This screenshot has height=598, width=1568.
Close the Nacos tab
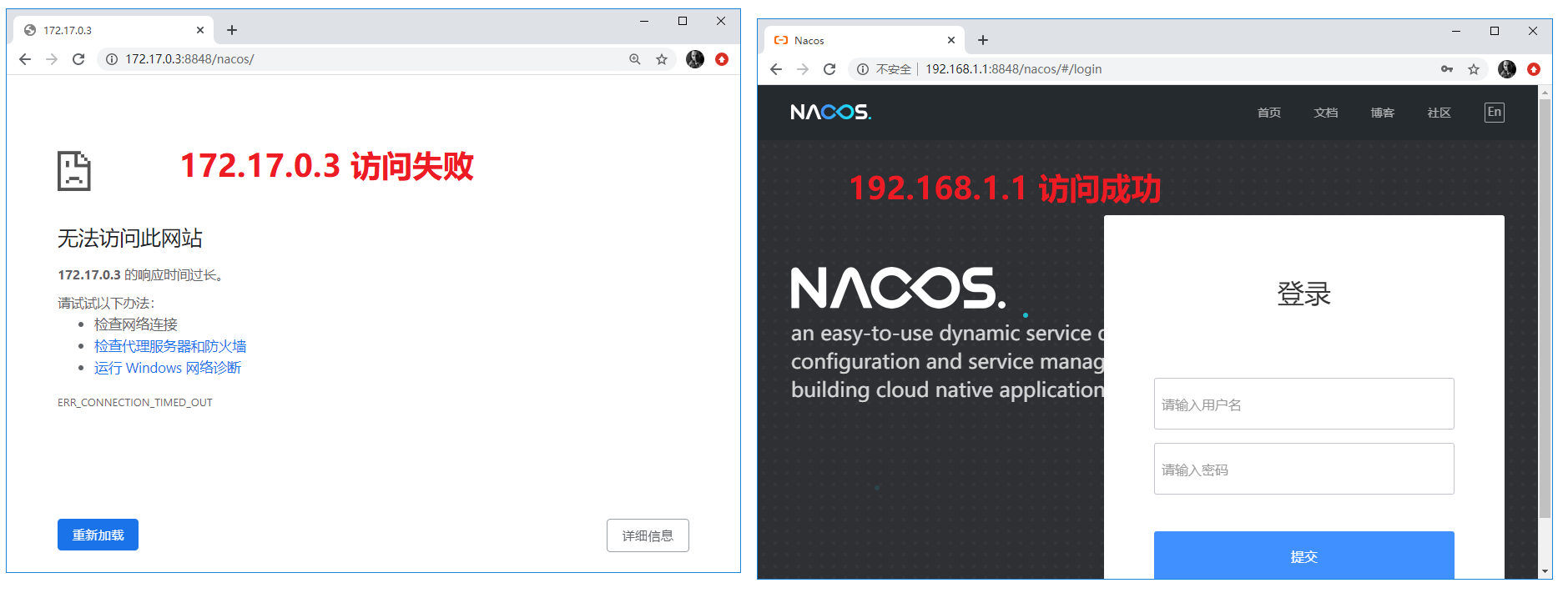tap(951, 40)
